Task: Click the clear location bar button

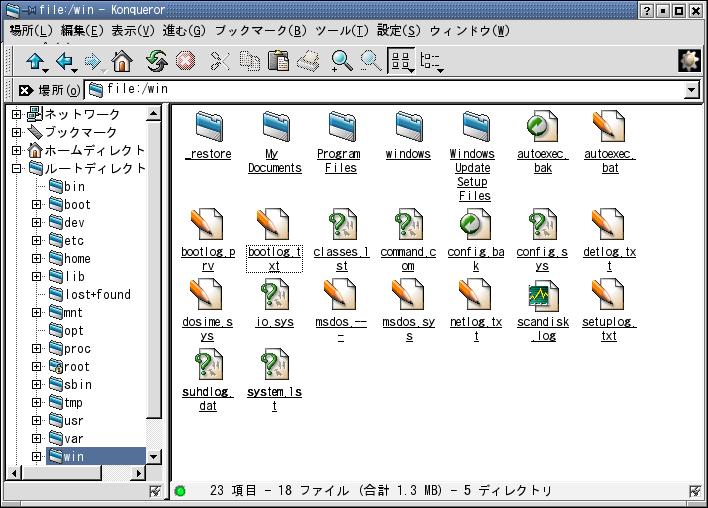Action: click(x=25, y=90)
